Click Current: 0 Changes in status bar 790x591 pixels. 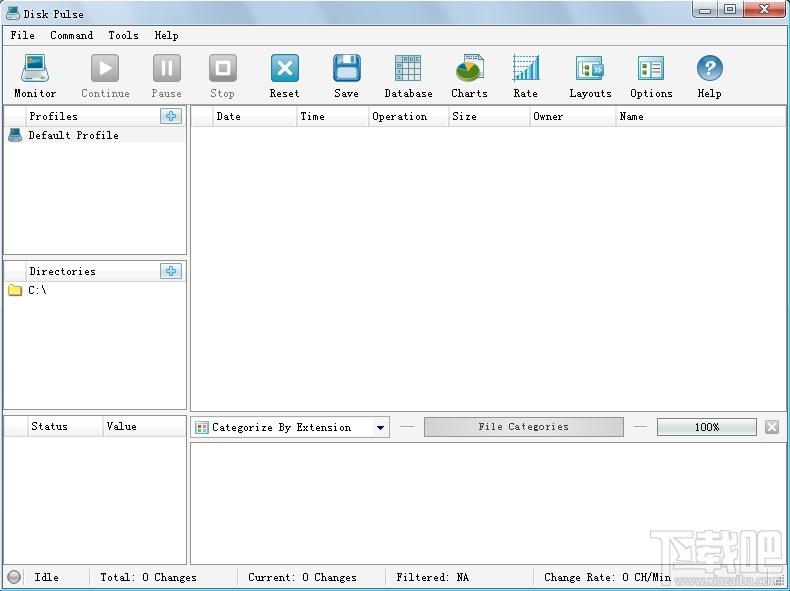[x=302, y=577]
